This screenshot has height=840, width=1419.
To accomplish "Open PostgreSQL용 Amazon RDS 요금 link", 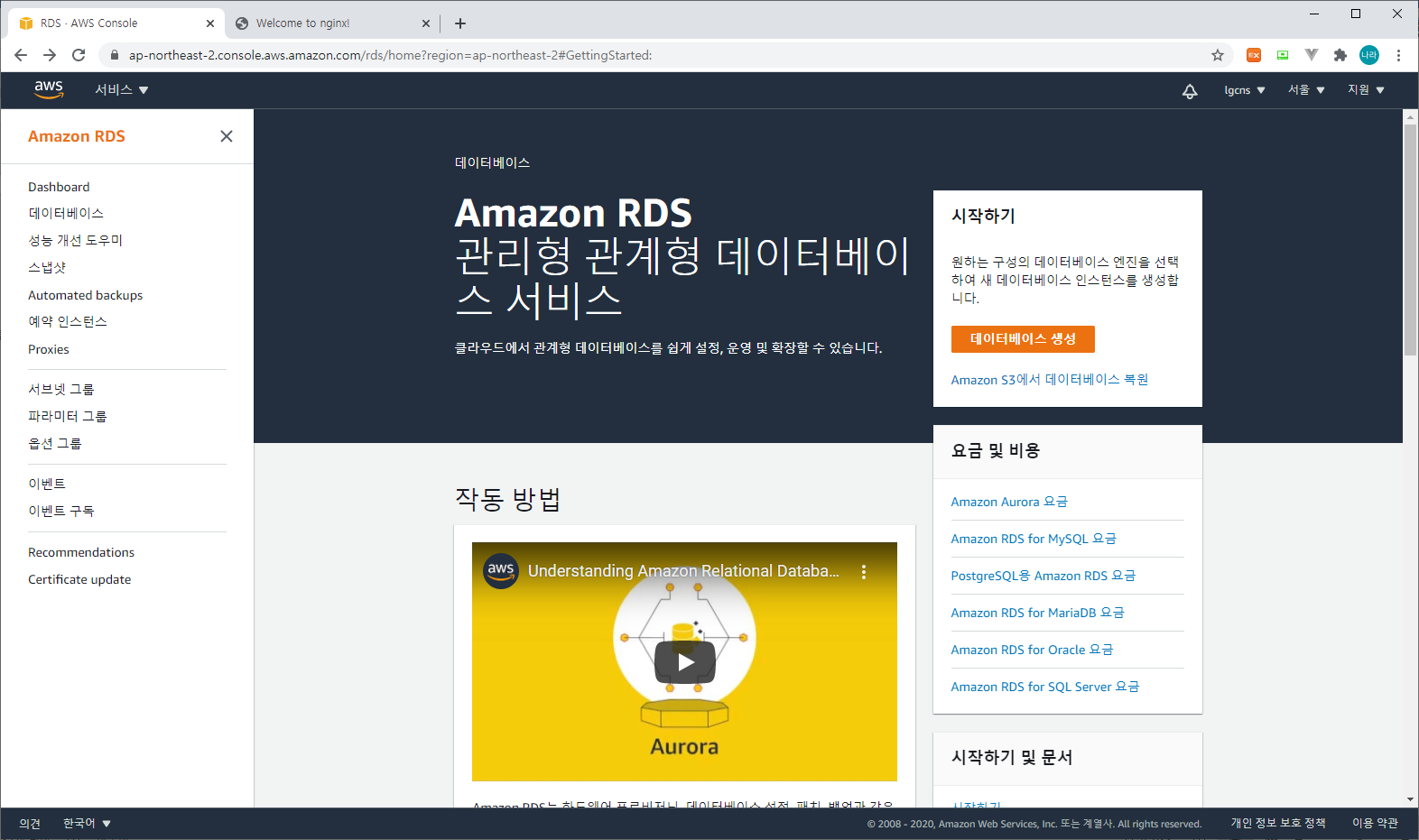I will [1043, 576].
